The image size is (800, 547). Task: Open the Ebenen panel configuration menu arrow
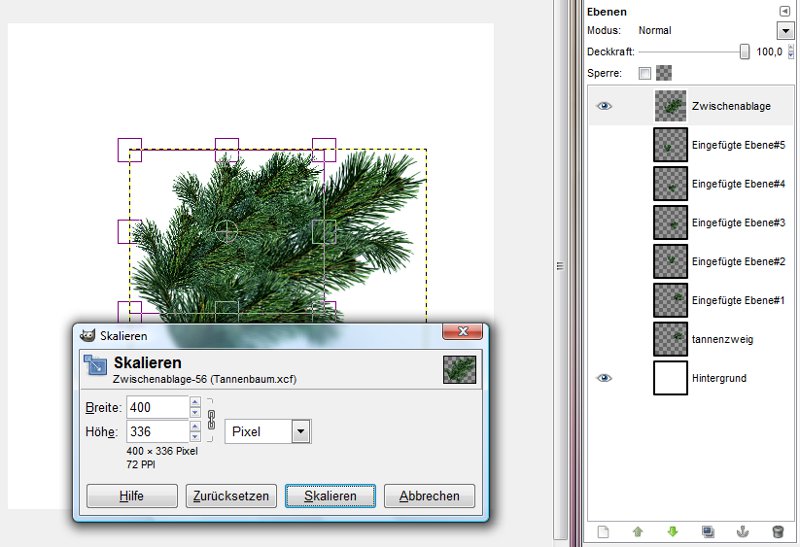pos(785,11)
